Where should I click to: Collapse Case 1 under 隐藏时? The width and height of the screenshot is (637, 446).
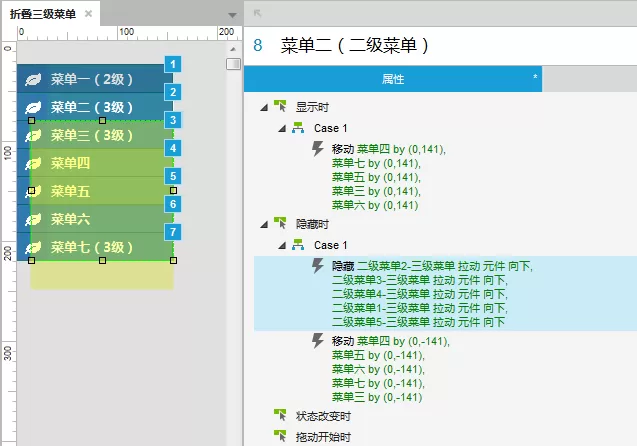(x=282, y=245)
